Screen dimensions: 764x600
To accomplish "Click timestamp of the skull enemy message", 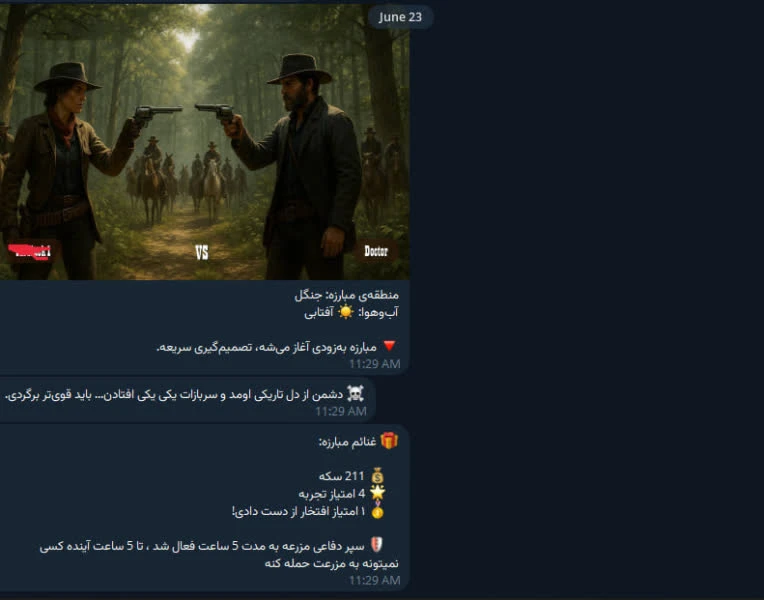I will tap(341, 411).
